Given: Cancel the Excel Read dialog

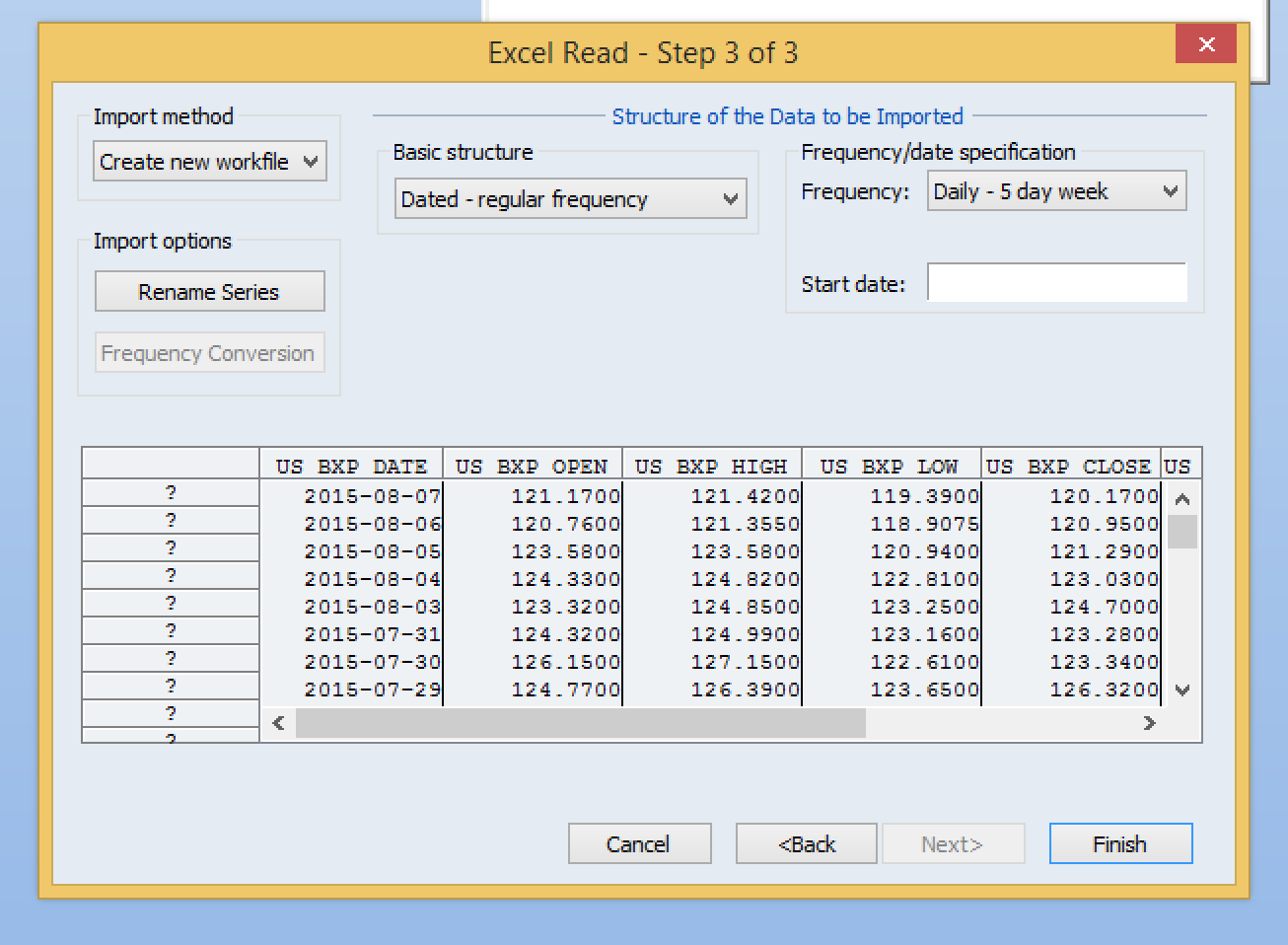Looking at the screenshot, I should click(x=639, y=844).
